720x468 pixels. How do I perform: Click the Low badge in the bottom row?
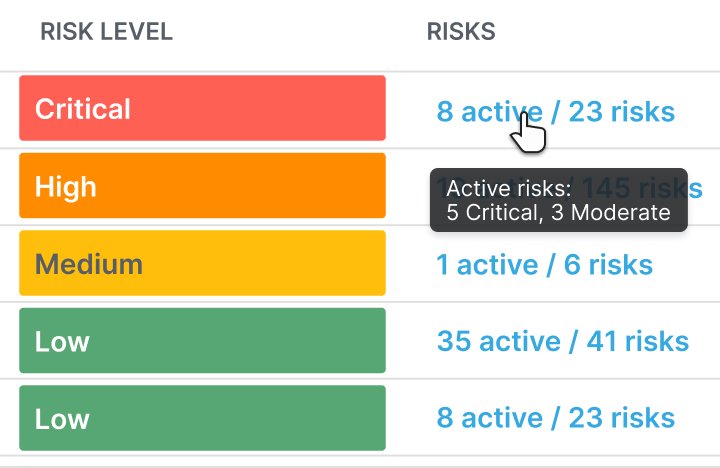(x=202, y=418)
